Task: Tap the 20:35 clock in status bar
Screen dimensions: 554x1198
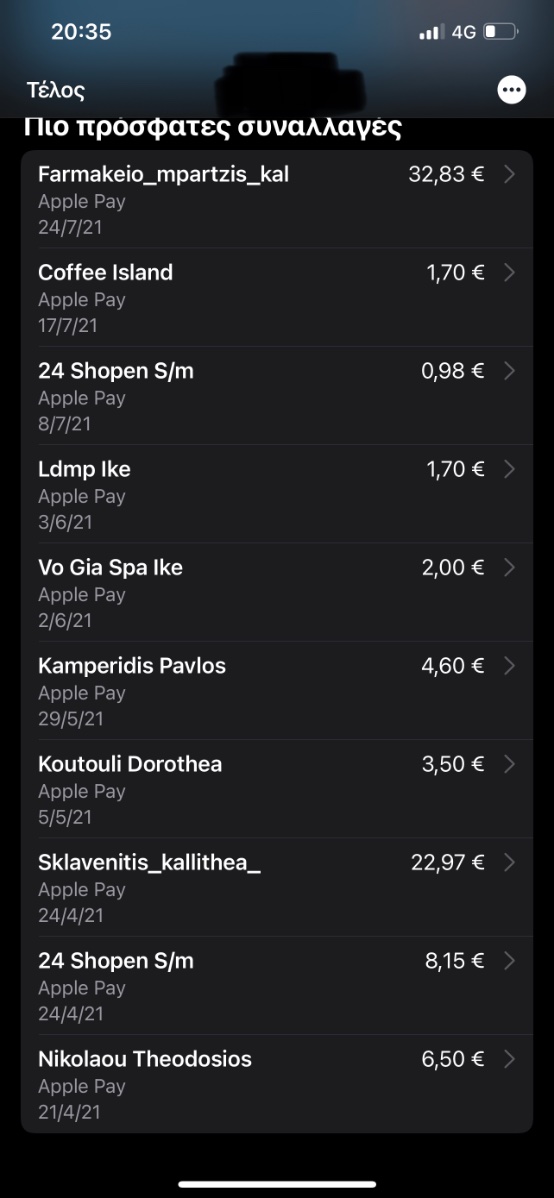Action: click(81, 31)
